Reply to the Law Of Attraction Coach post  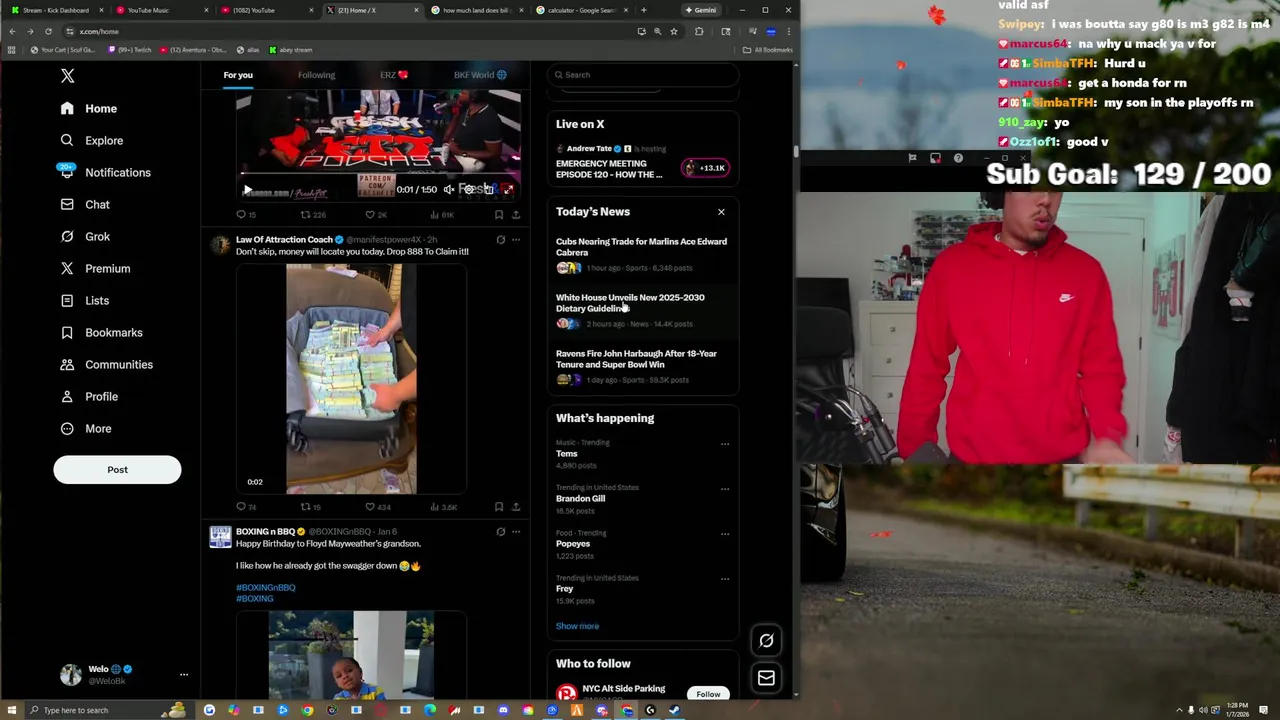pos(246,507)
